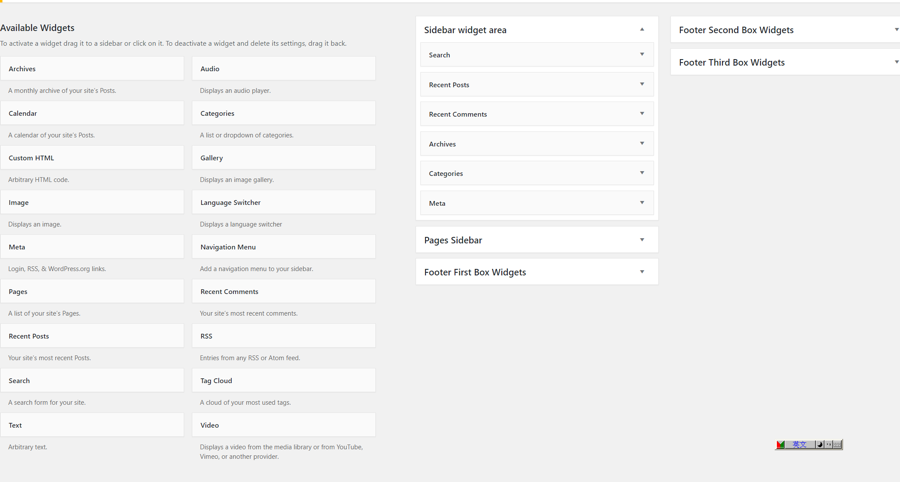The height and width of the screenshot is (482, 900).
Task: Click the red-green IME logo icon
Action: [x=781, y=445]
